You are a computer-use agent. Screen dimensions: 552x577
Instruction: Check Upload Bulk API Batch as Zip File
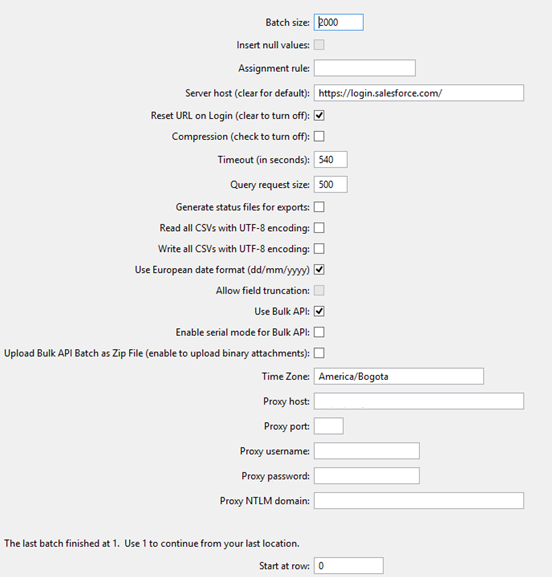pos(319,353)
